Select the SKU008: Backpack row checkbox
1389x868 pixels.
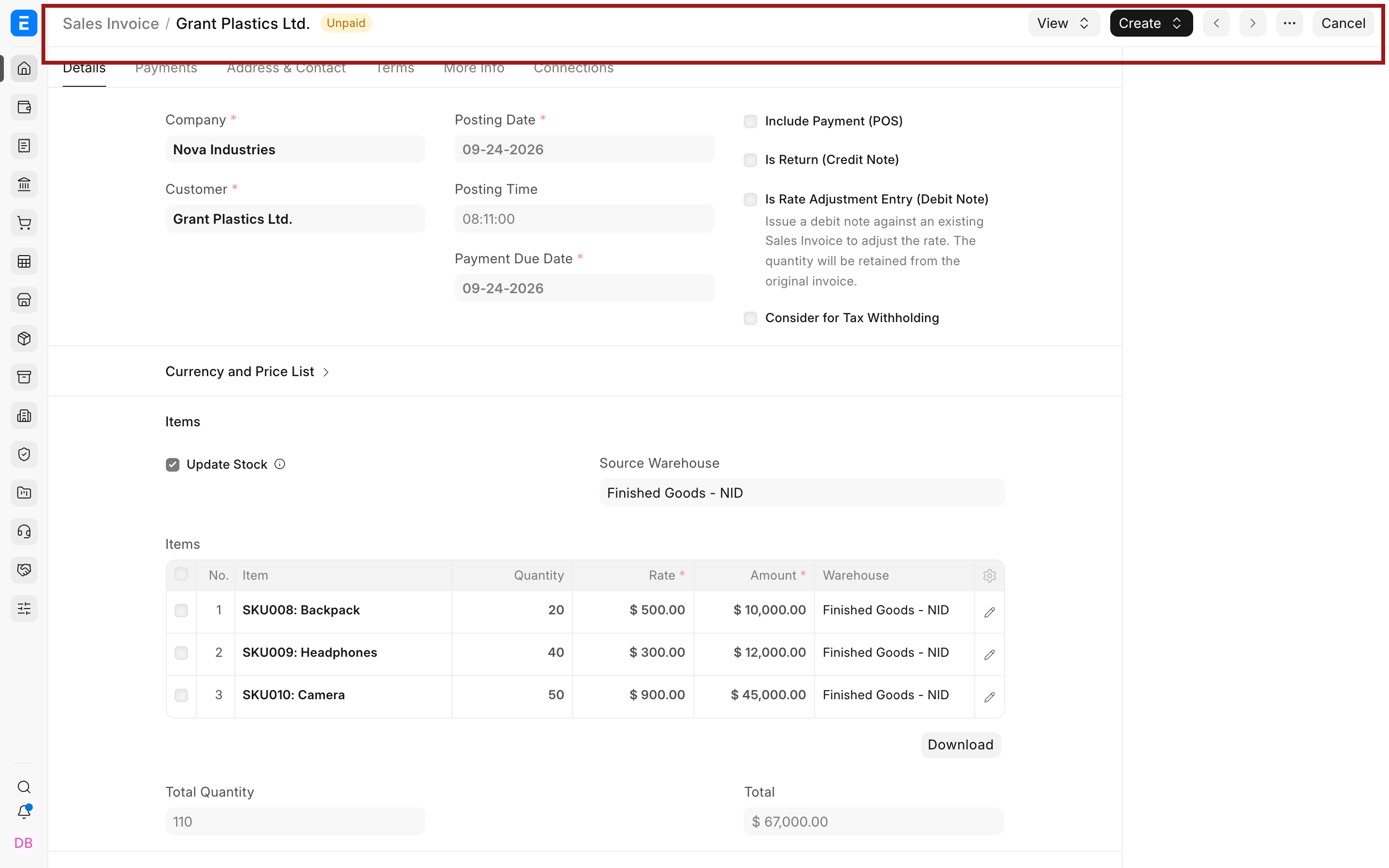[x=181, y=610]
